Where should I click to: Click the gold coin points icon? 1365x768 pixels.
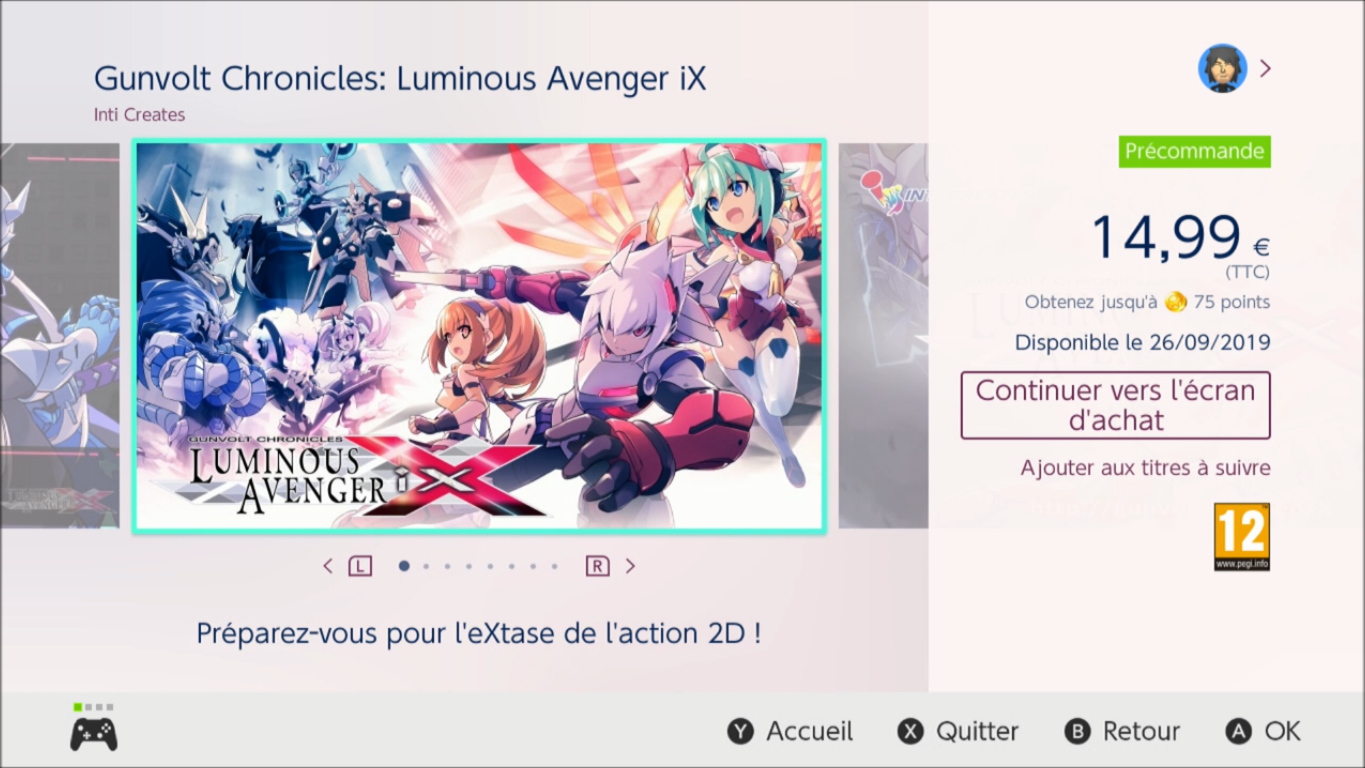(x=1175, y=302)
